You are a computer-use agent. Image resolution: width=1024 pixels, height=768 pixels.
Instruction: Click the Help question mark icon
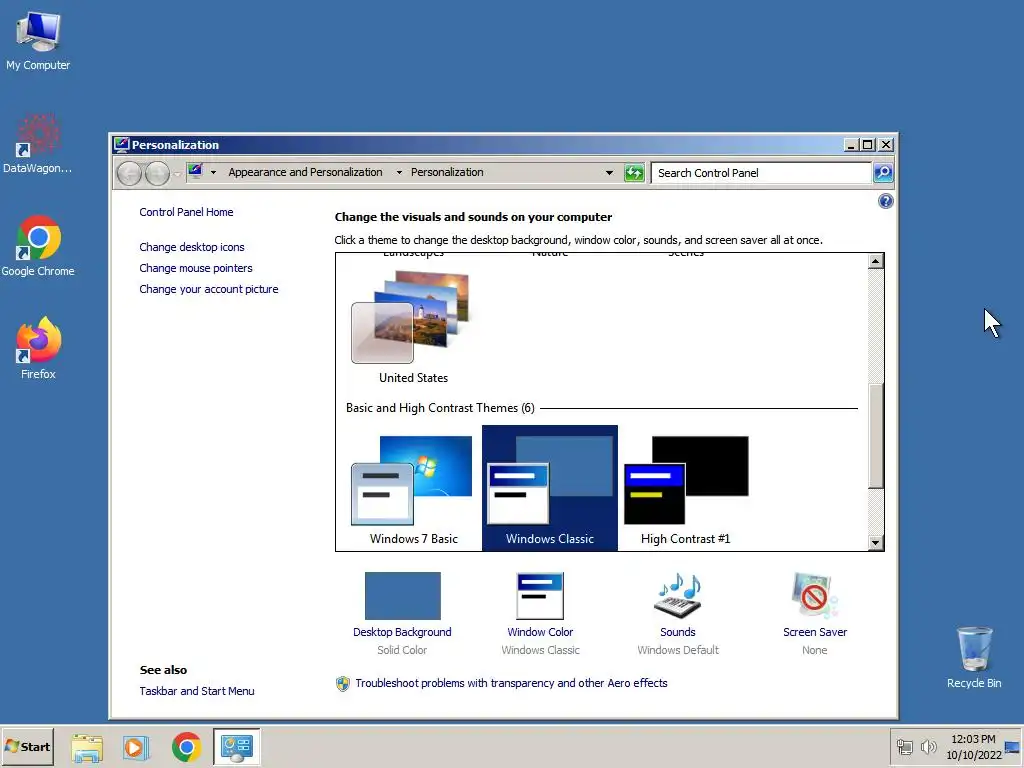886,201
